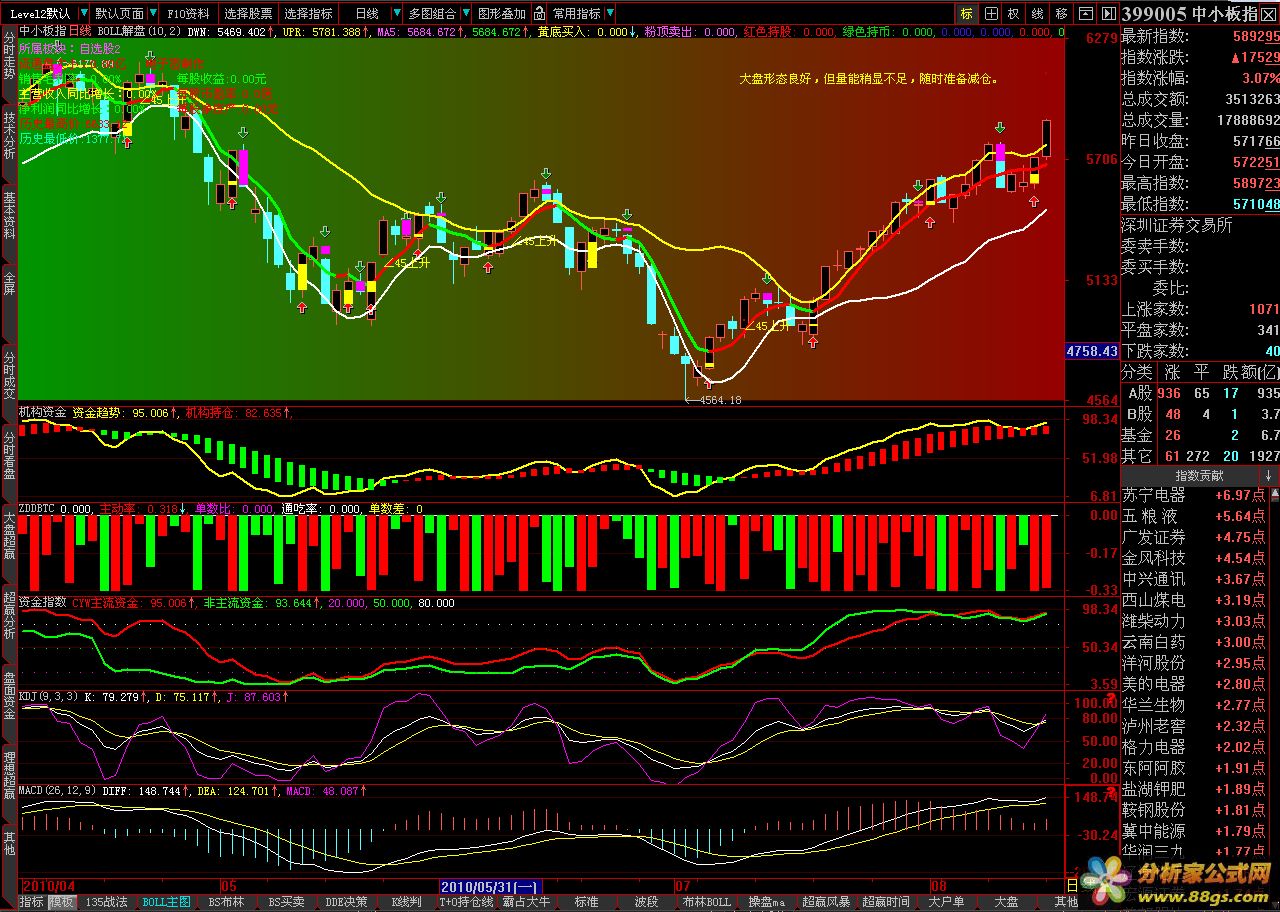Select the 霸占大牛 template tab
Viewport: 1280px width, 912px height.
tap(526, 901)
